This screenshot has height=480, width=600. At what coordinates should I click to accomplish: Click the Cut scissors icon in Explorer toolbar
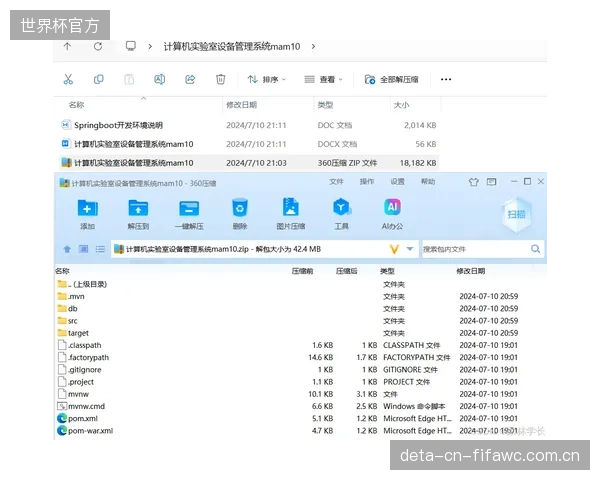tap(68, 79)
